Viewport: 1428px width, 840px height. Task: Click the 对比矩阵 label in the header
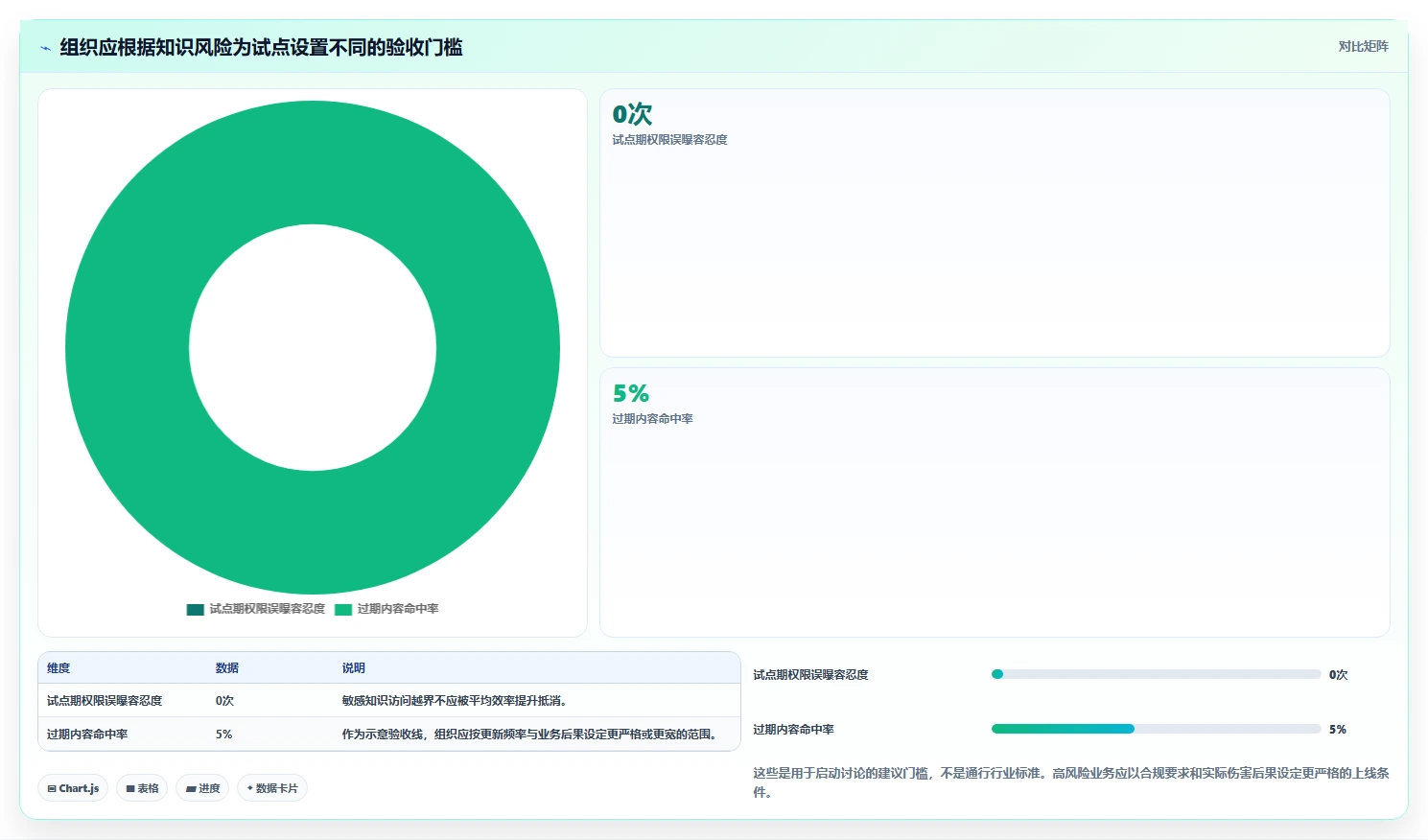1363,47
